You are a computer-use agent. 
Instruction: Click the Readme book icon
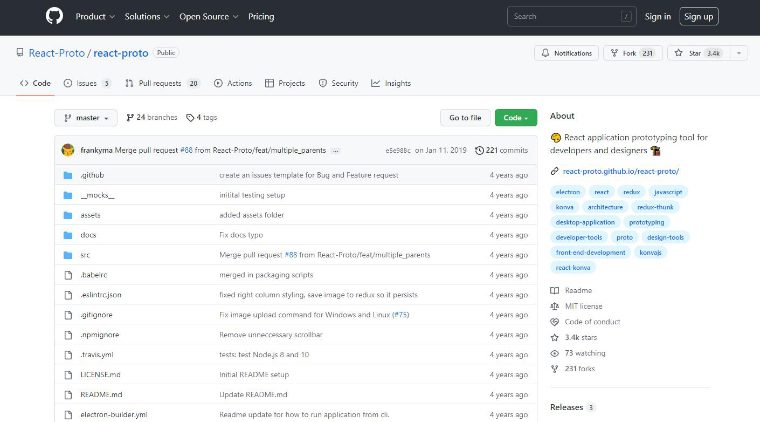coord(554,290)
